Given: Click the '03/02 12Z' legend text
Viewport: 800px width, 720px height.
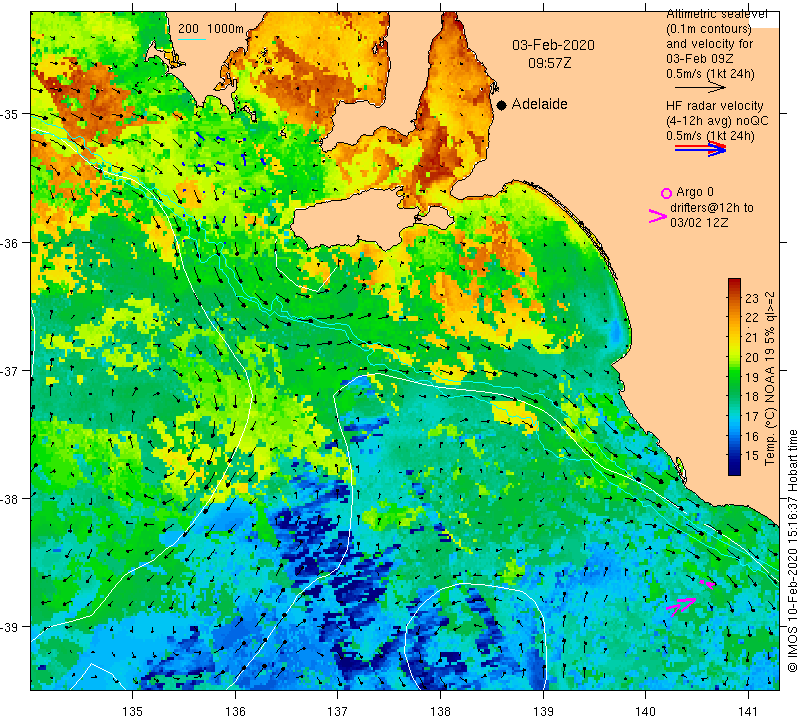Looking at the screenshot, I should coord(699,223).
